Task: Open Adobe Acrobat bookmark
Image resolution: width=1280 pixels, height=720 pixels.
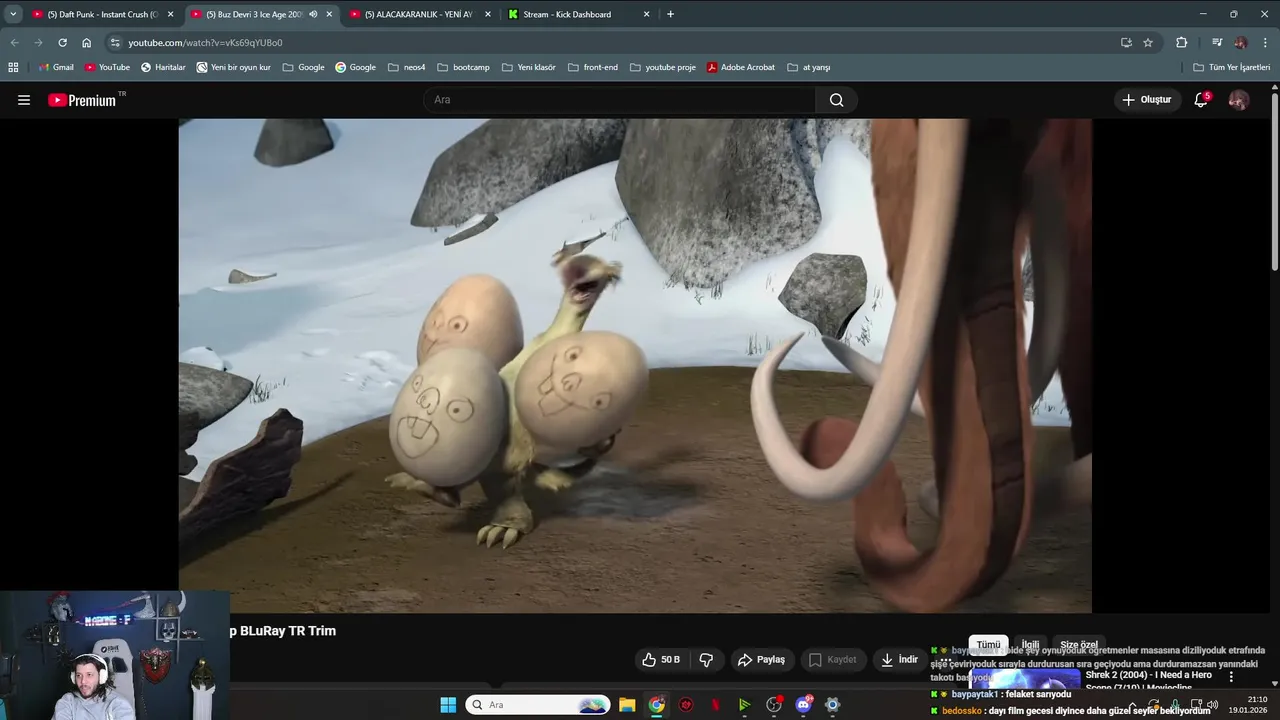Action: pyautogui.click(x=740, y=67)
